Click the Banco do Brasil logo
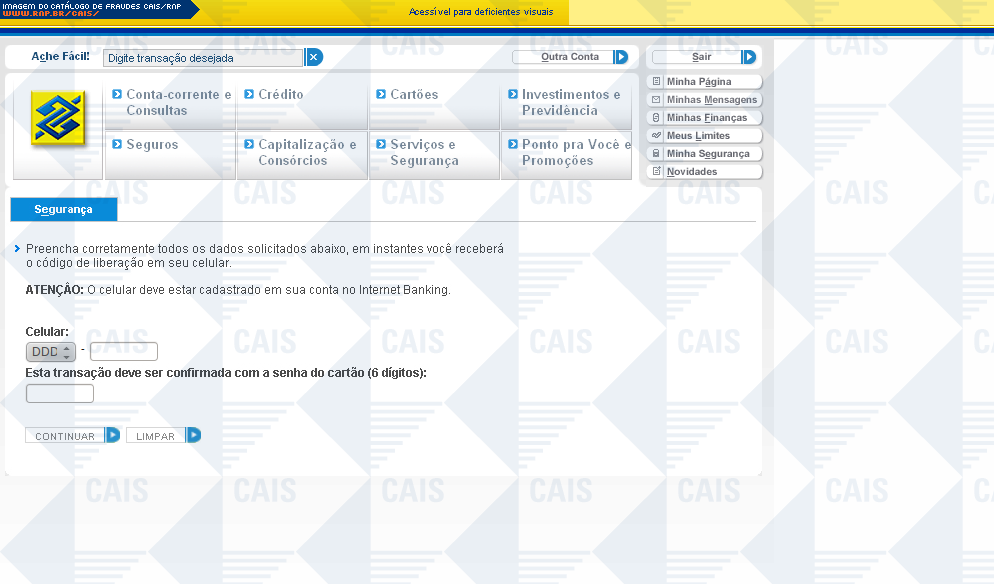This screenshot has width=994, height=584. [58, 118]
